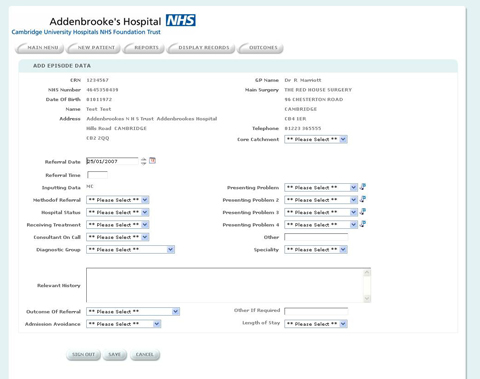Screen dimensions: 480x379
Task: Switch to the Display Records tab
Action: click(201, 48)
